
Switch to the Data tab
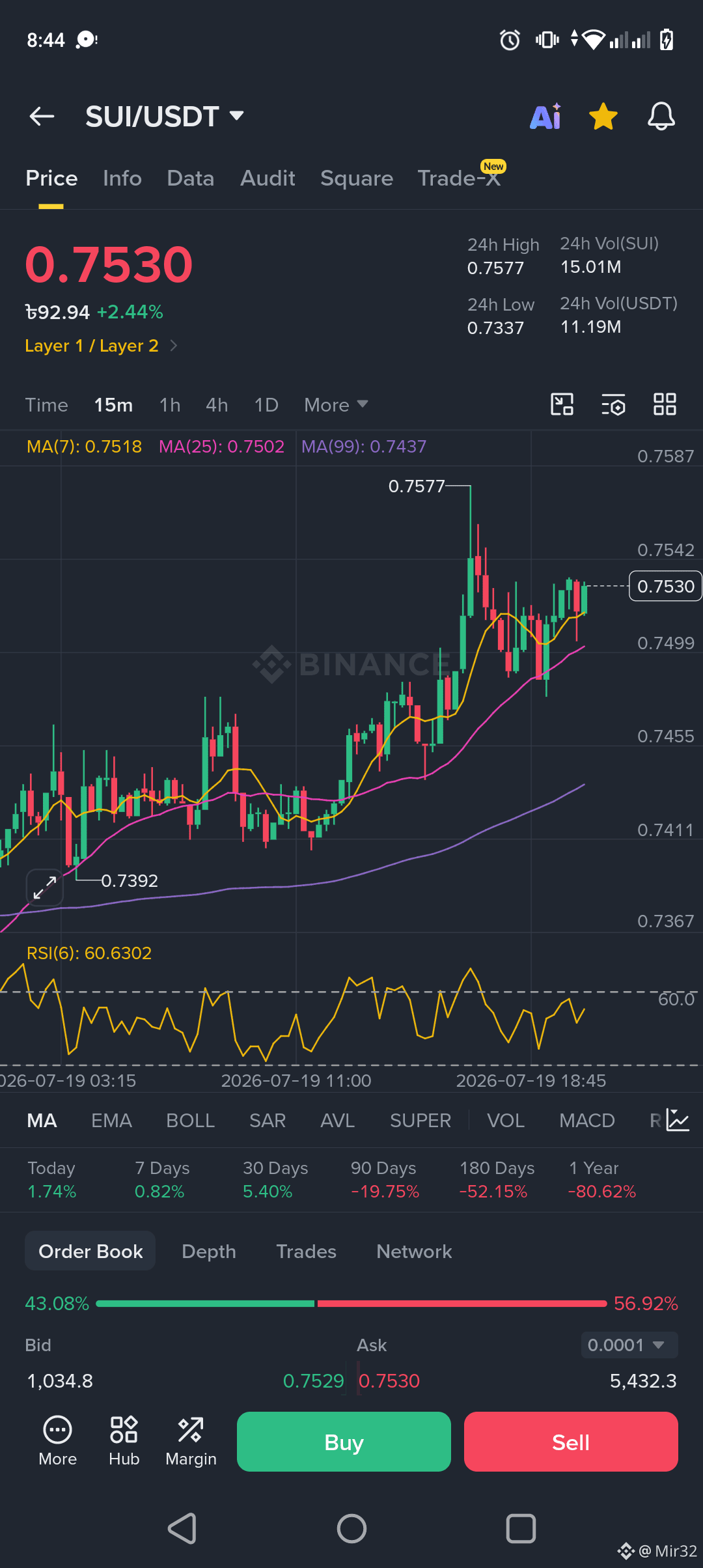click(190, 178)
